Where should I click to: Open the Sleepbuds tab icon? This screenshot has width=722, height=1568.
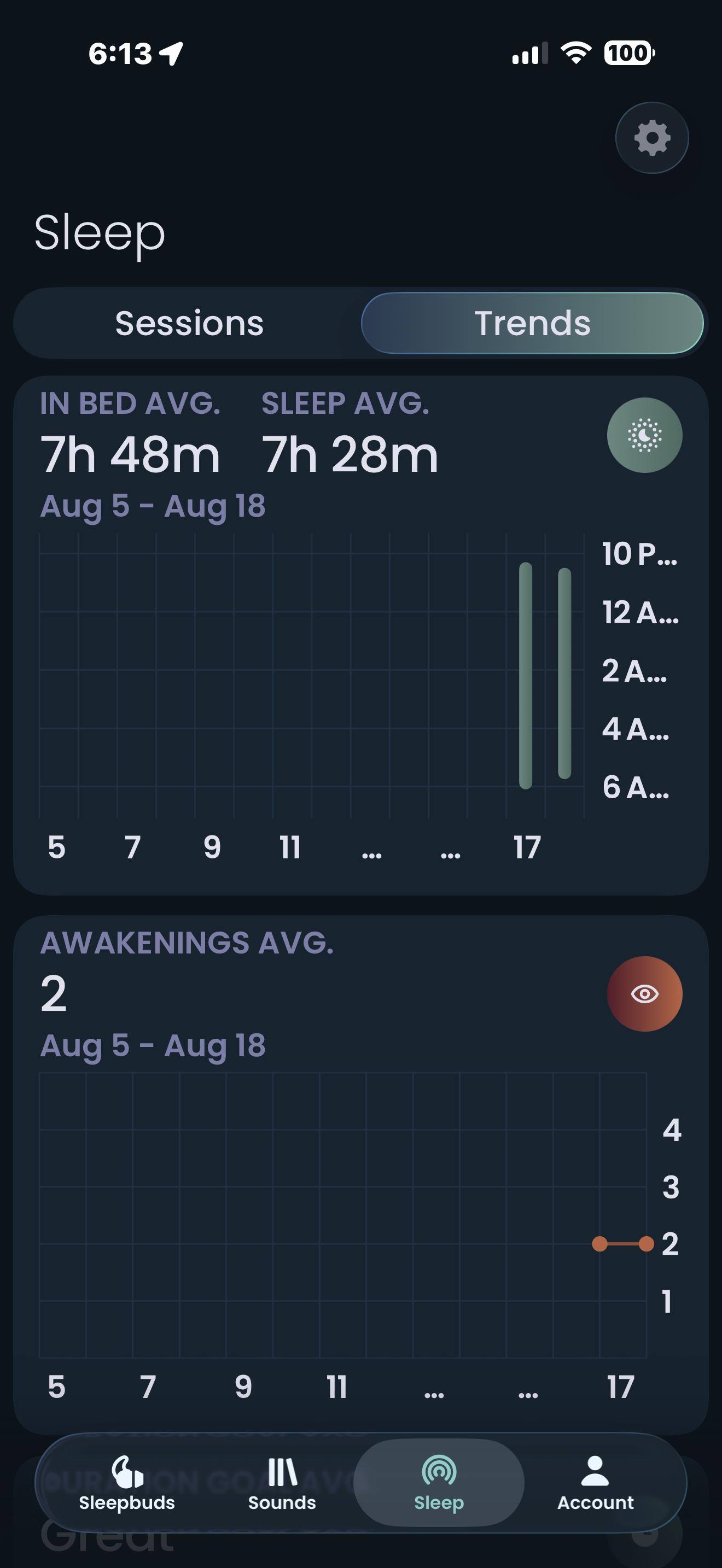pyautogui.click(x=127, y=1471)
